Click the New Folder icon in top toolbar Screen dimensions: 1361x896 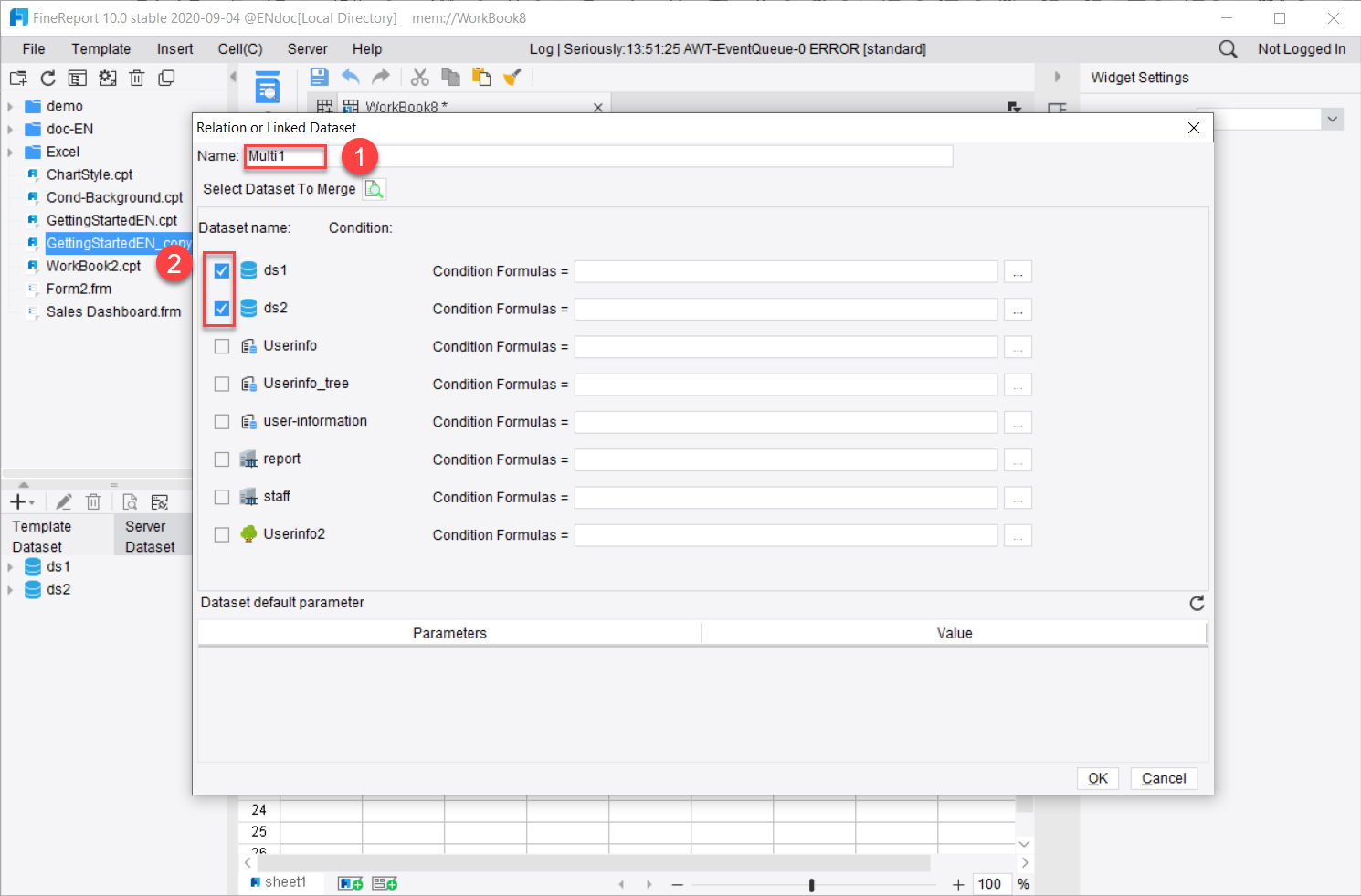[17, 78]
